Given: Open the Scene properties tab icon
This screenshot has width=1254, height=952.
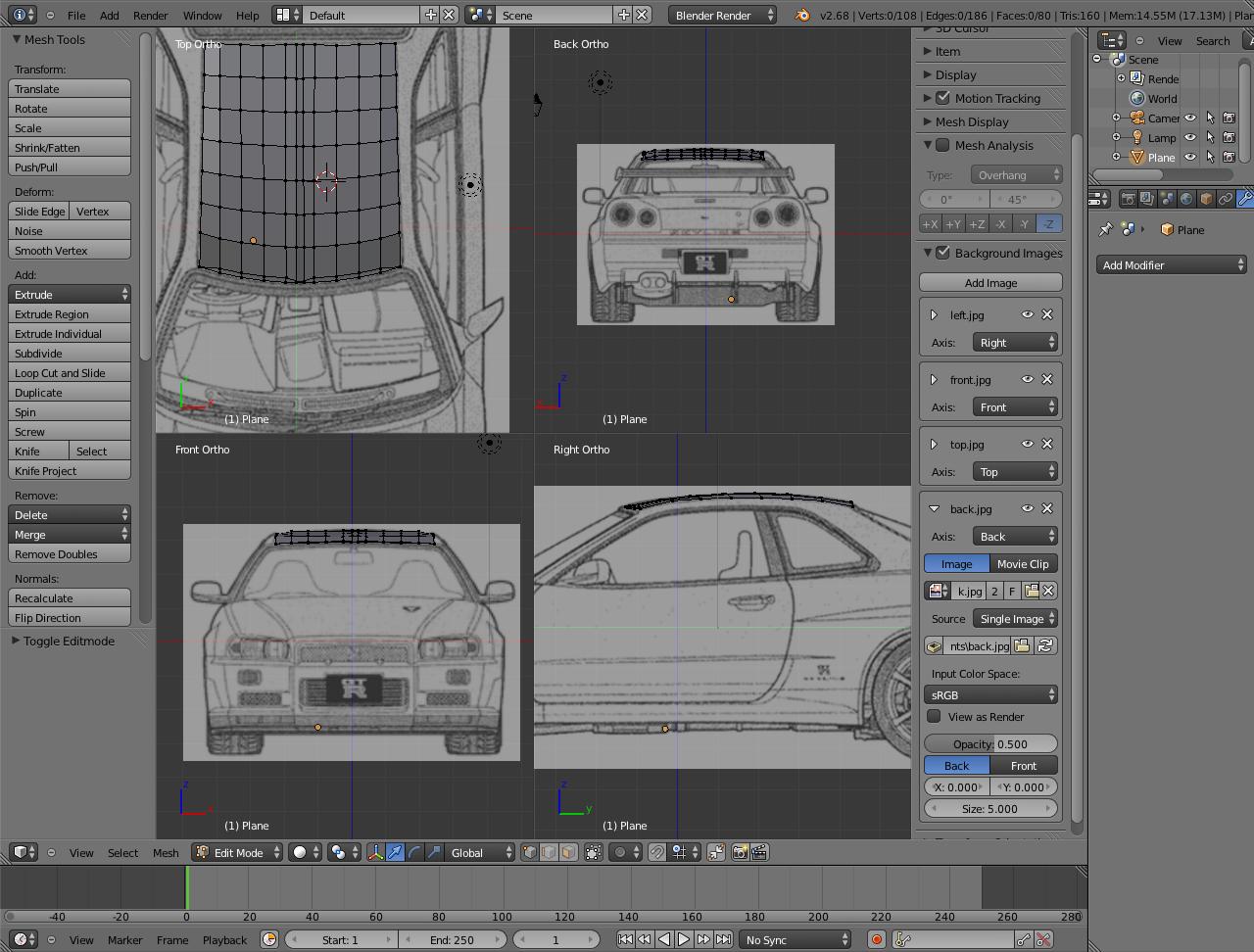Looking at the screenshot, I should [1167, 199].
